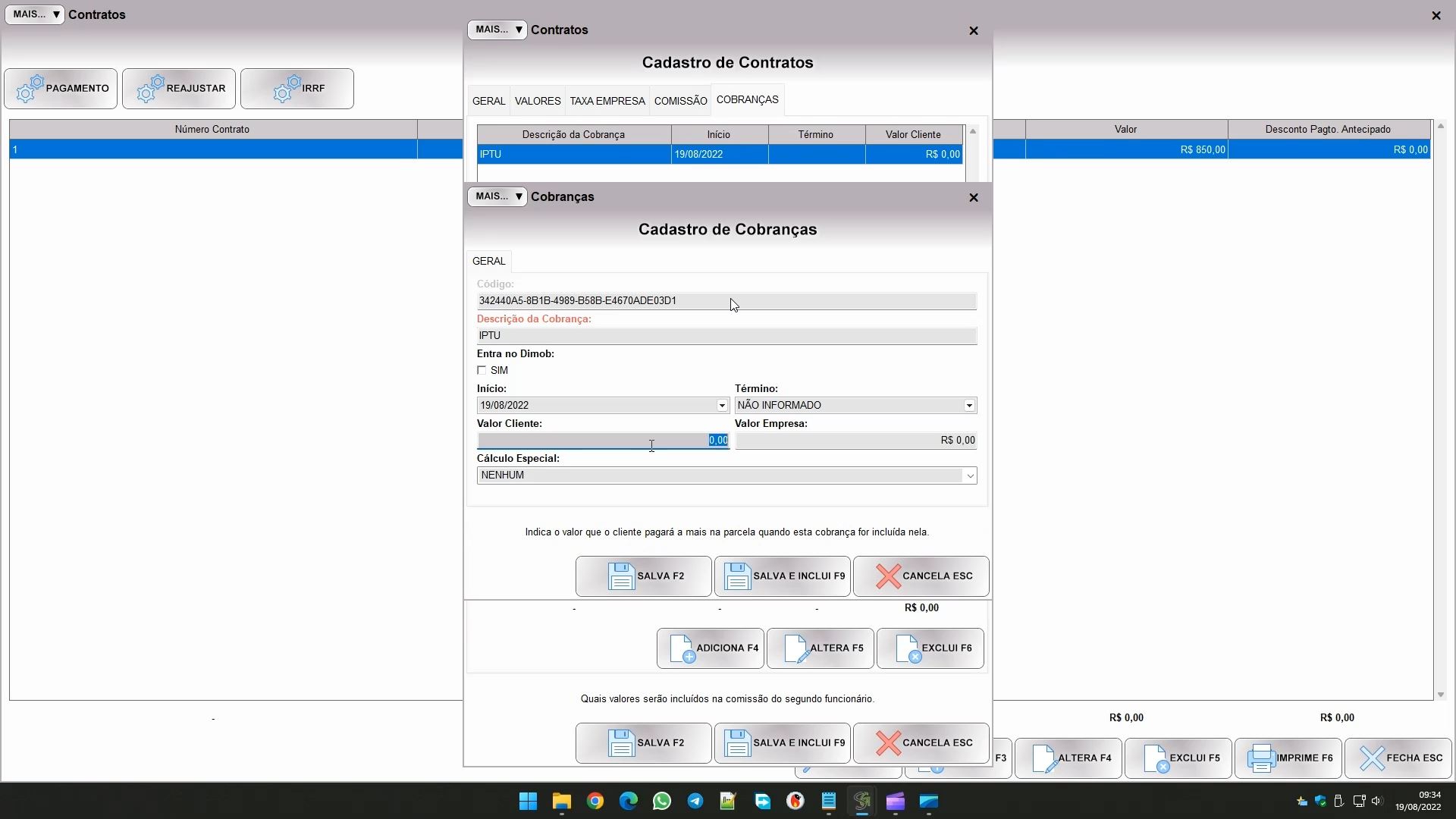Open the TAXA EMPRESA tab
1456x819 pixels.
(607, 101)
